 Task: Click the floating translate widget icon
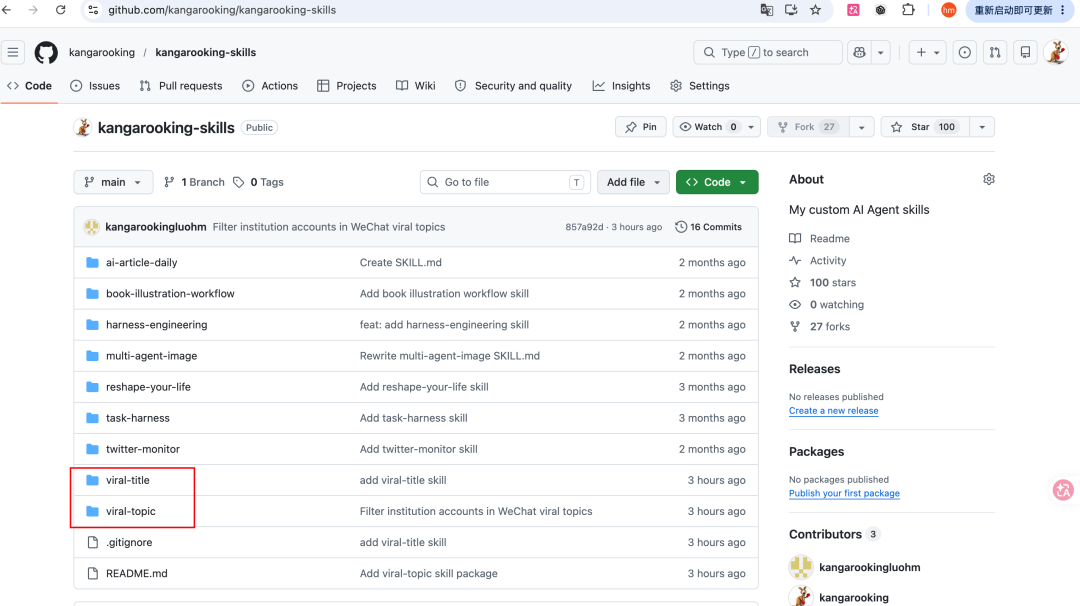pyautogui.click(x=1063, y=490)
